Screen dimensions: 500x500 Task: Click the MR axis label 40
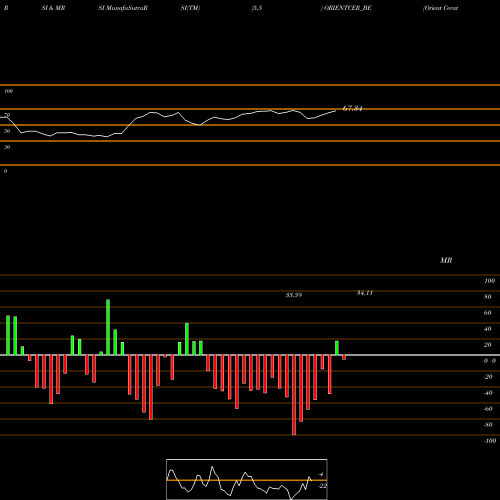pos(488,329)
